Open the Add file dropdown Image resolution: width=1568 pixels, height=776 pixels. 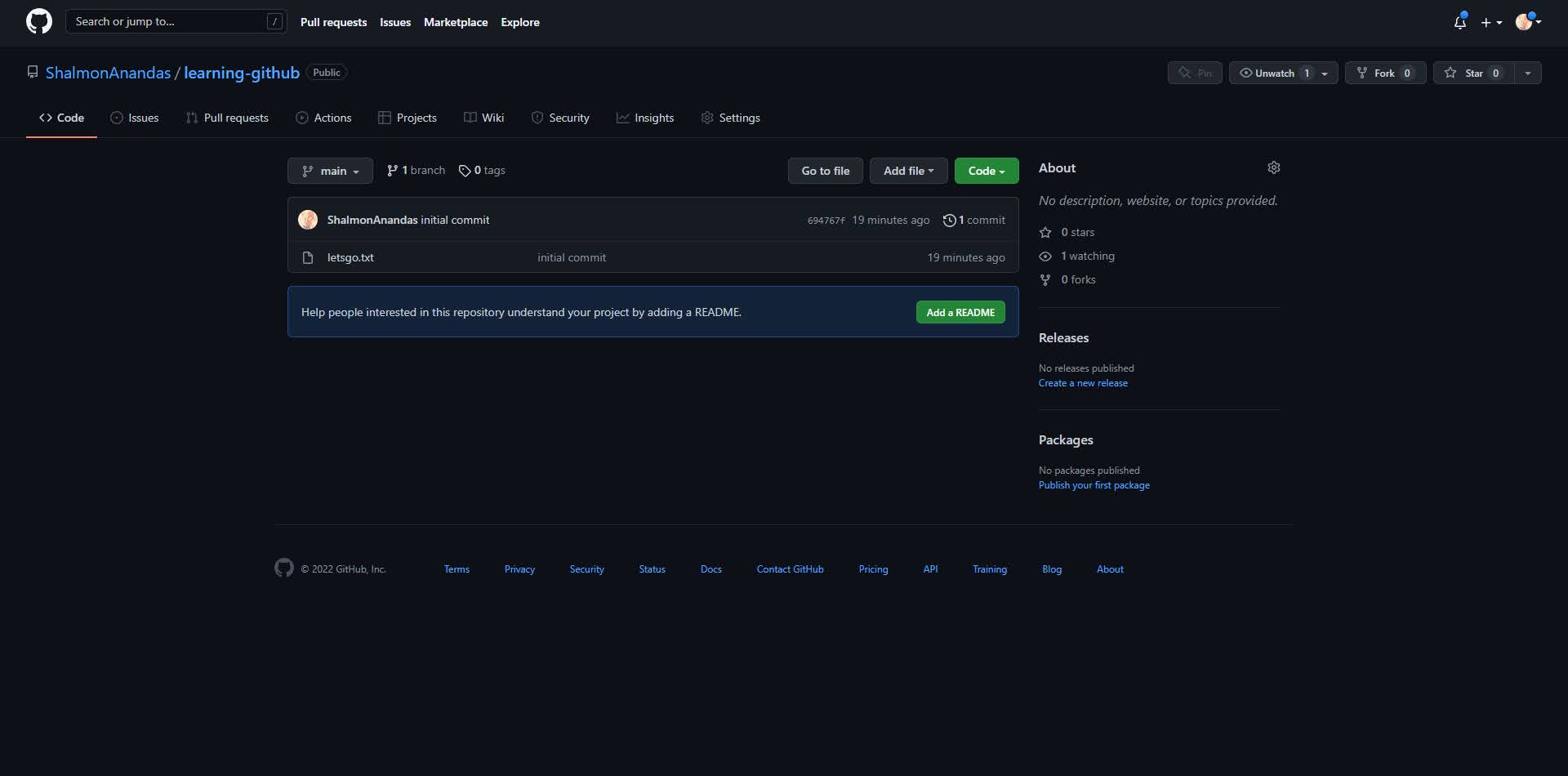click(908, 171)
